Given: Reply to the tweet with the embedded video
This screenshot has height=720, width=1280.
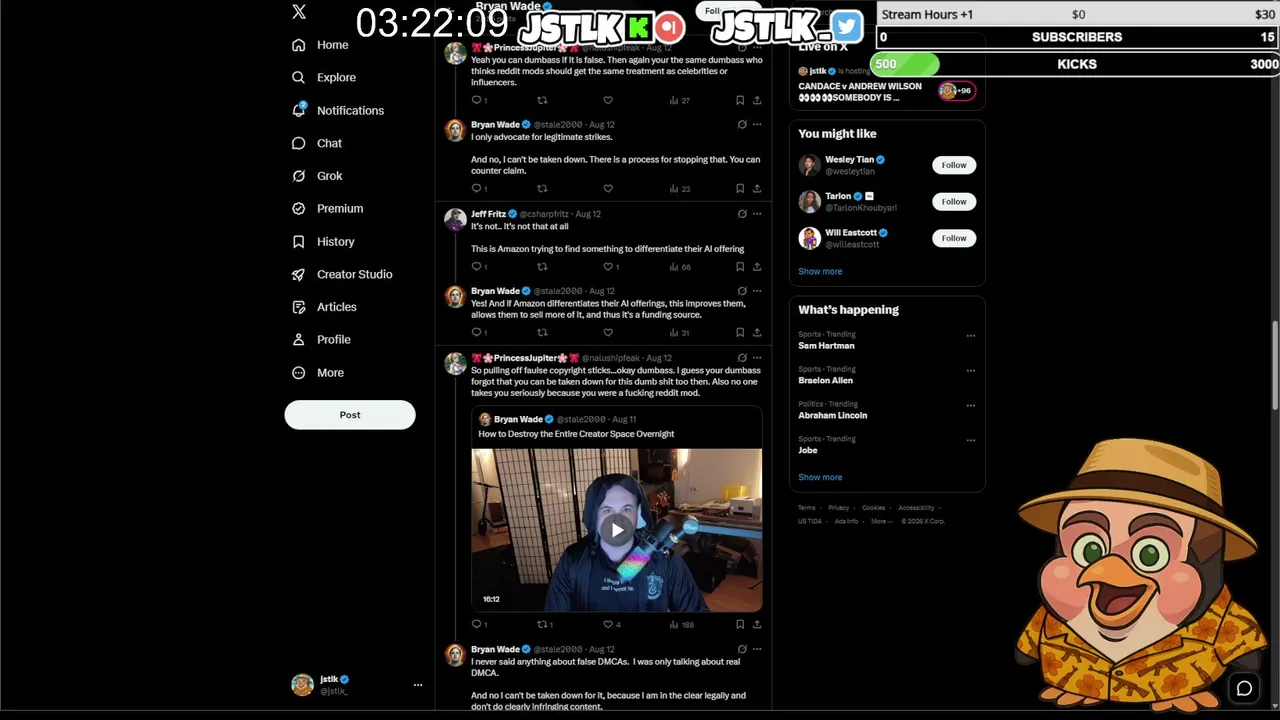Looking at the screenshot, I should pos(477,624).
